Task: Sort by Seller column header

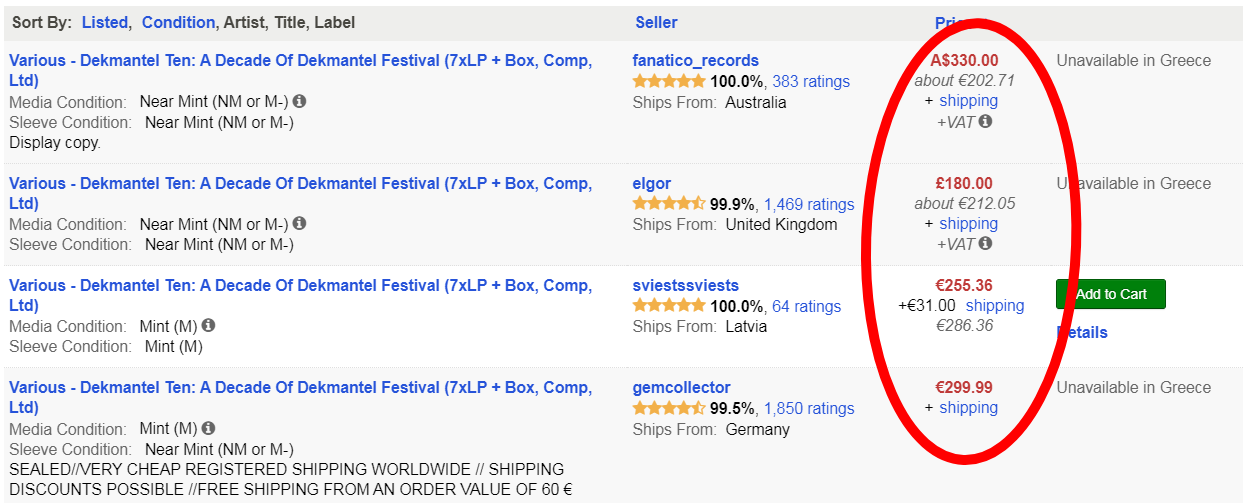Action: [656, 22]
